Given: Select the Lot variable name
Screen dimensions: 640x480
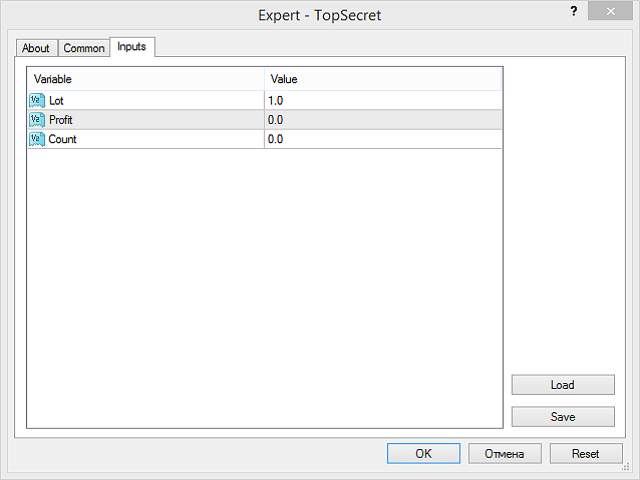Looking at the screenshot, I should tap(56, 101).
